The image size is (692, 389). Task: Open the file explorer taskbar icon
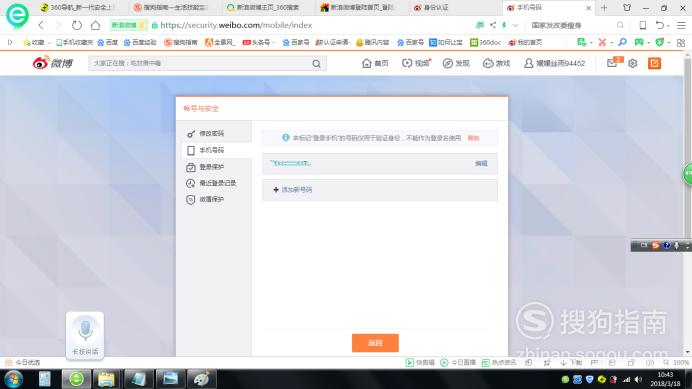pos(106,379)
